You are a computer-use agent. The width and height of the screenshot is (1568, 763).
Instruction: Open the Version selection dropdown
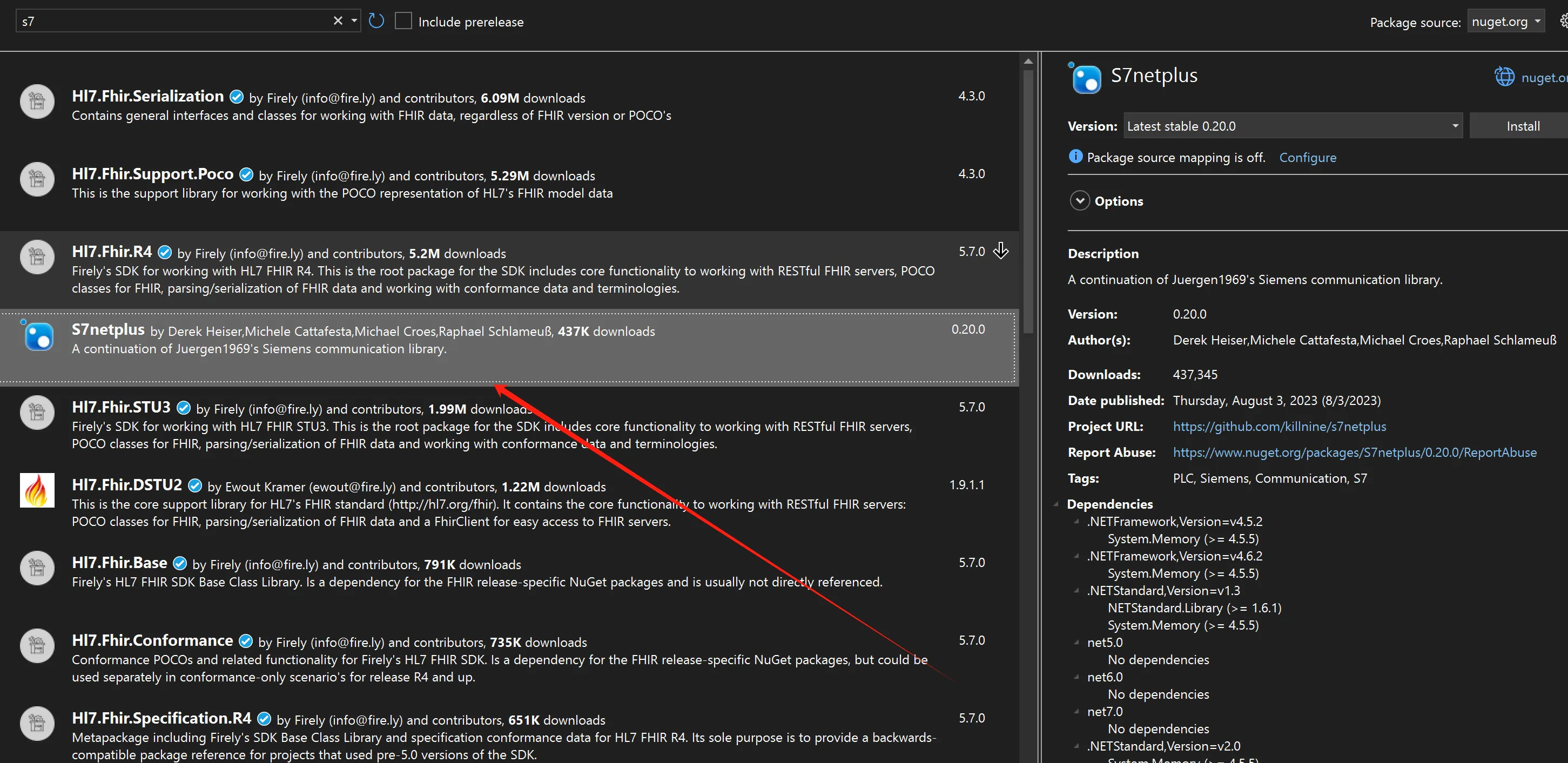point(1455,126)
